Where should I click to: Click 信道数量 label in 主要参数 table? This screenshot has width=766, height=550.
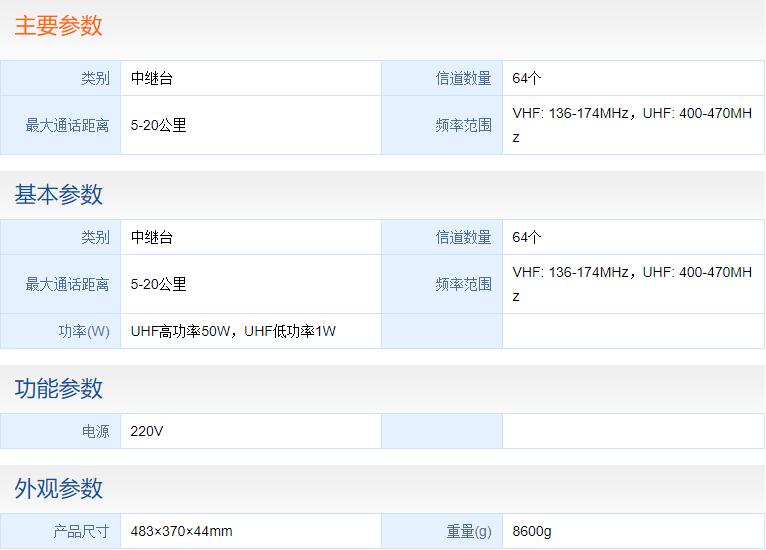tap(463, 78)
